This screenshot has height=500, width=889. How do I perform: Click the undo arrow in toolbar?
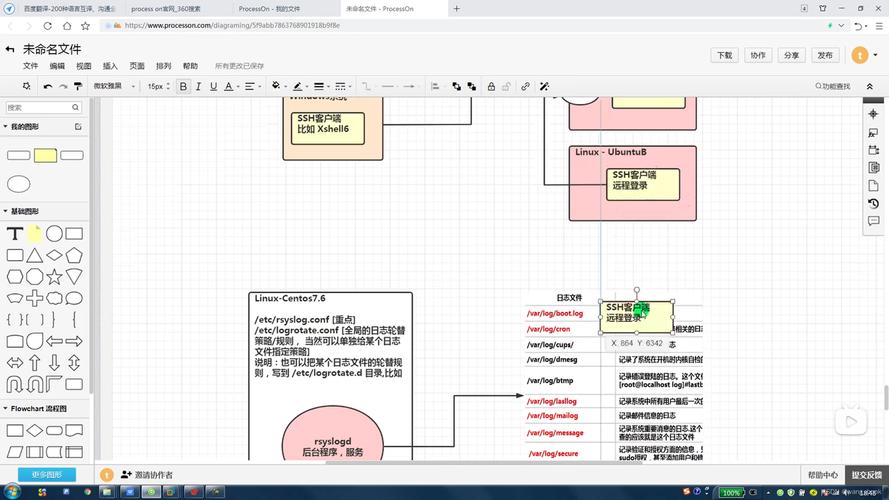click(48, 86)
